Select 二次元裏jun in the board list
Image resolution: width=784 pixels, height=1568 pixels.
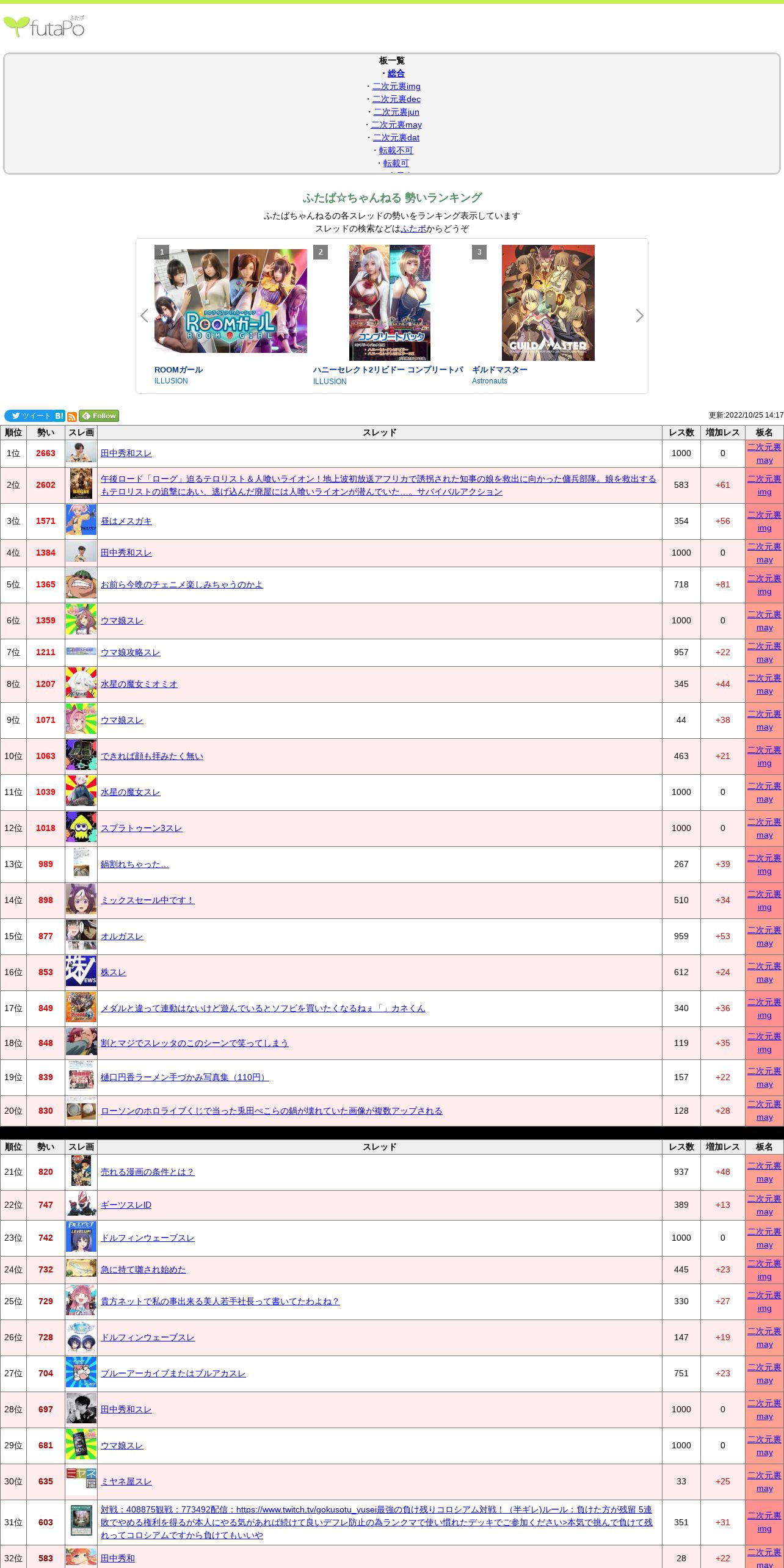pos(396,112)
